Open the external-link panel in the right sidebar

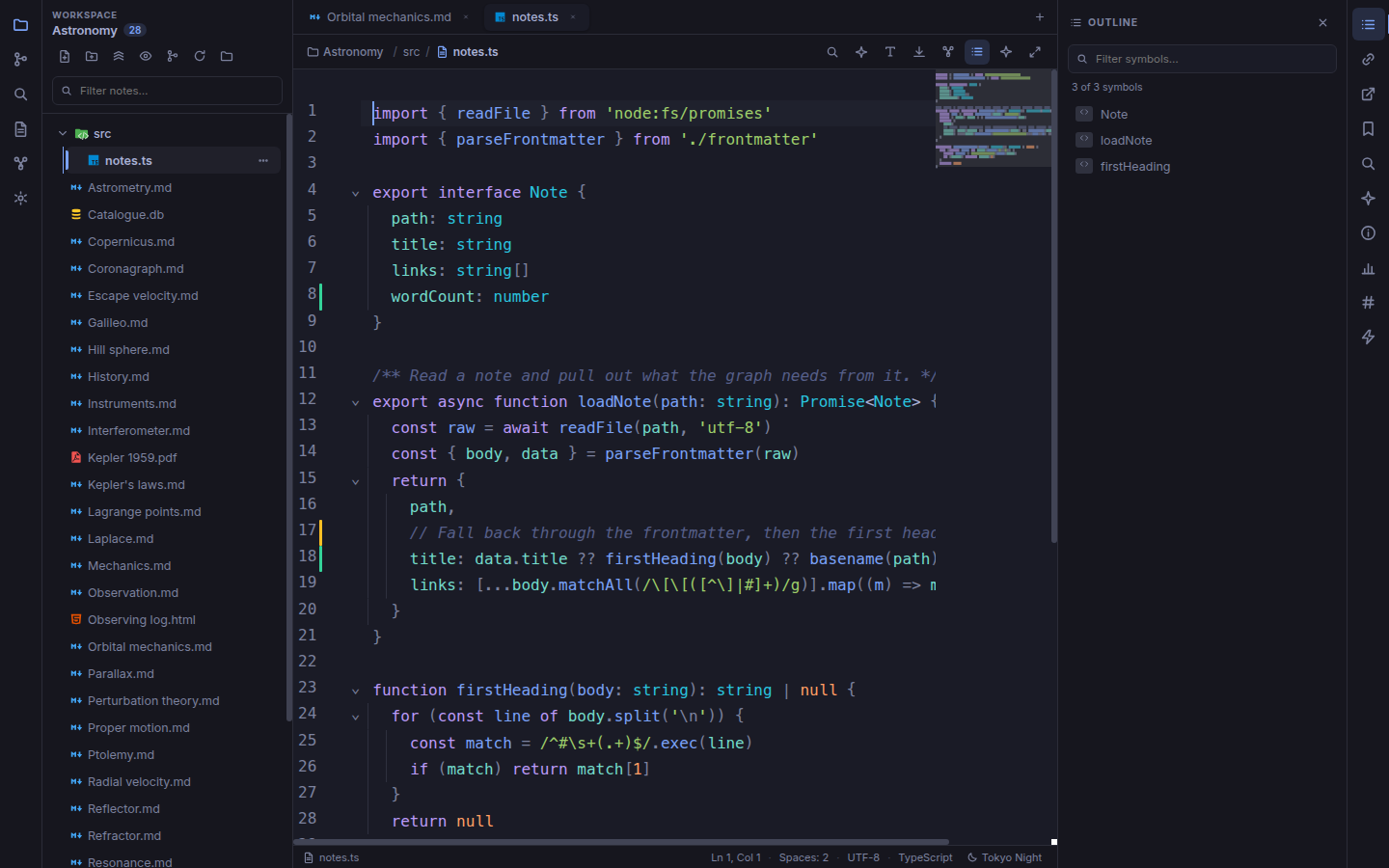[x=1368, y=95]
